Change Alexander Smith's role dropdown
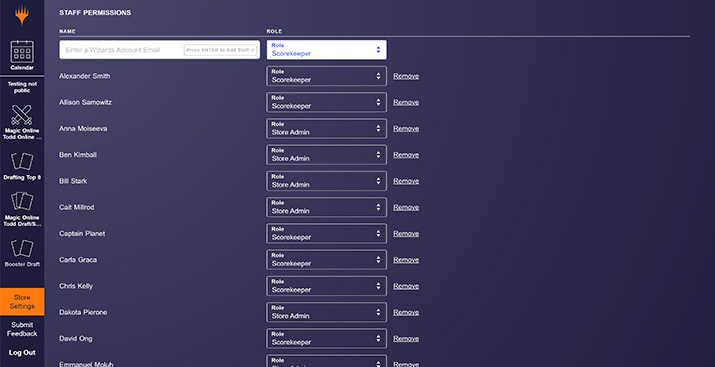715x367 pixels. click(326, 76)
